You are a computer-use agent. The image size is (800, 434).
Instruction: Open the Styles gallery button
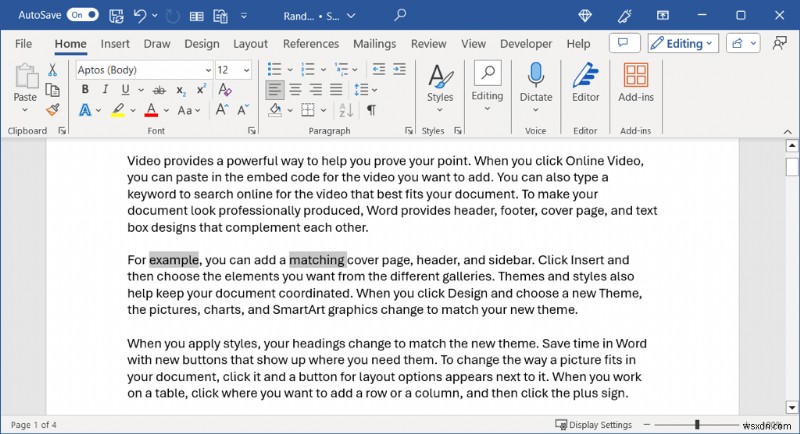point(440,88)
